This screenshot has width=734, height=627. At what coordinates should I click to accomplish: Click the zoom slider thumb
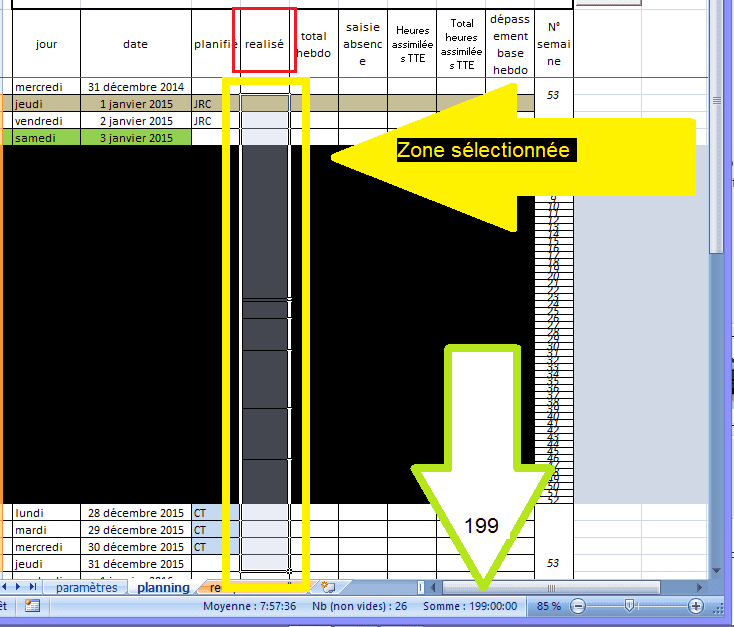629,606
